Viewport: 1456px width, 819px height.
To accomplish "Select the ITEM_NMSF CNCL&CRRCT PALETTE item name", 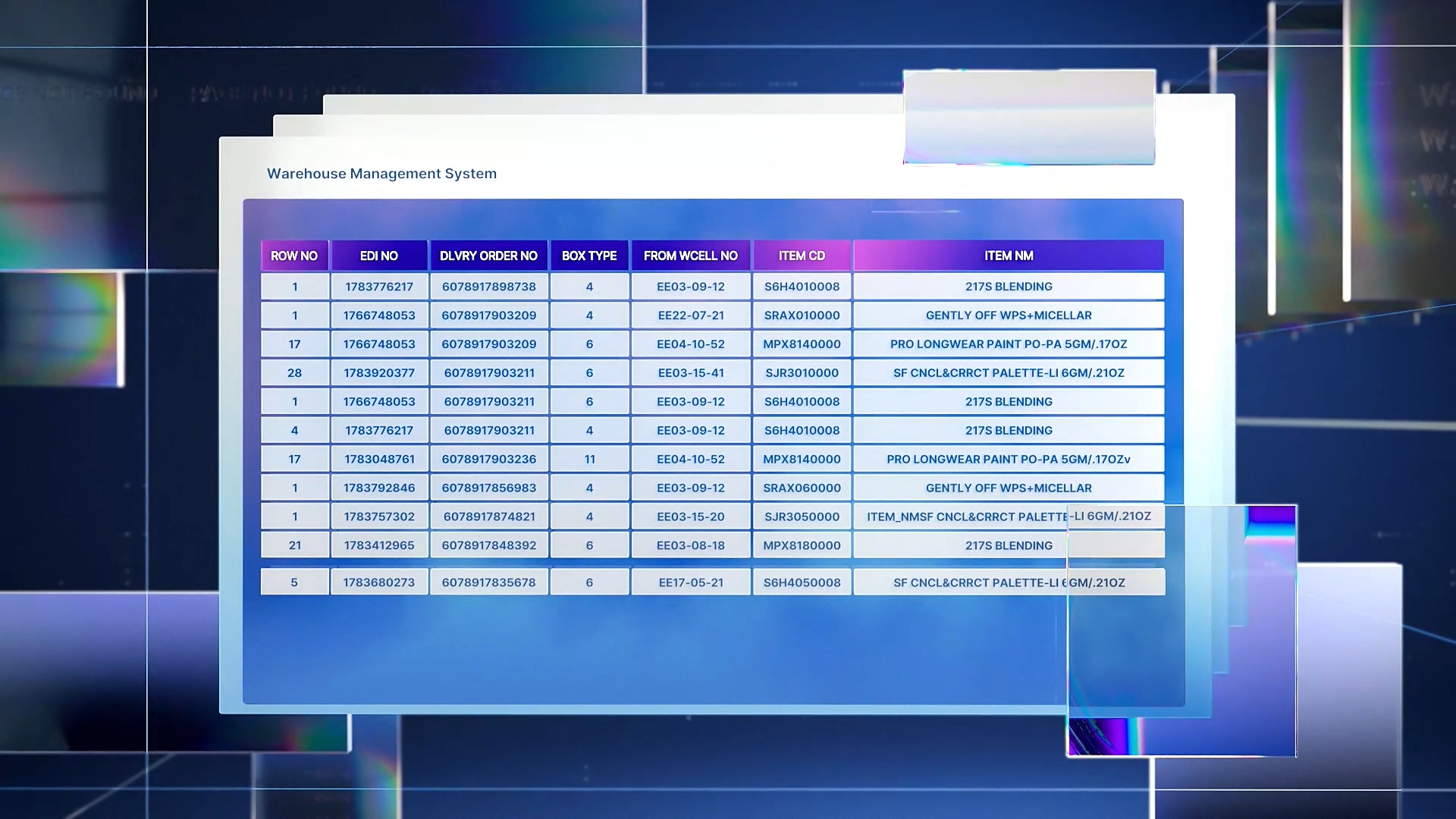I will coord(1009,517).
